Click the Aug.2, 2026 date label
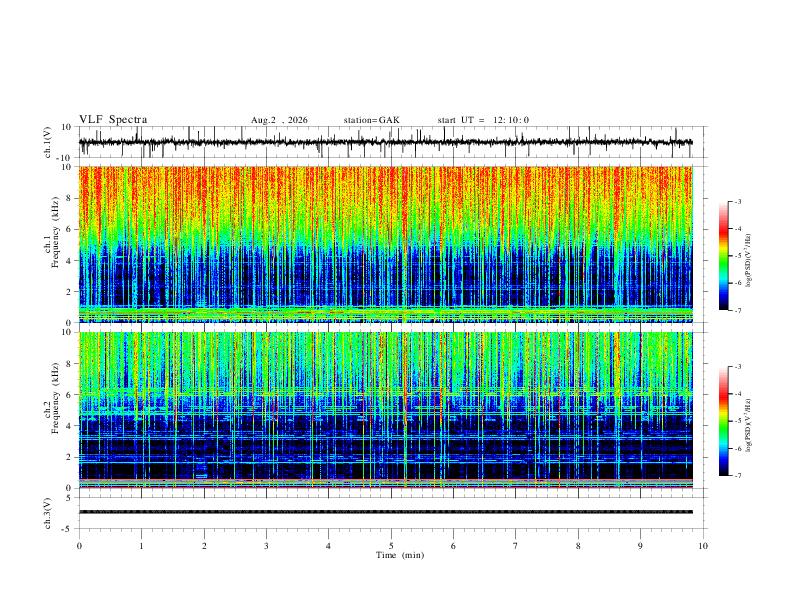792x612 pixels. point(279,120)
